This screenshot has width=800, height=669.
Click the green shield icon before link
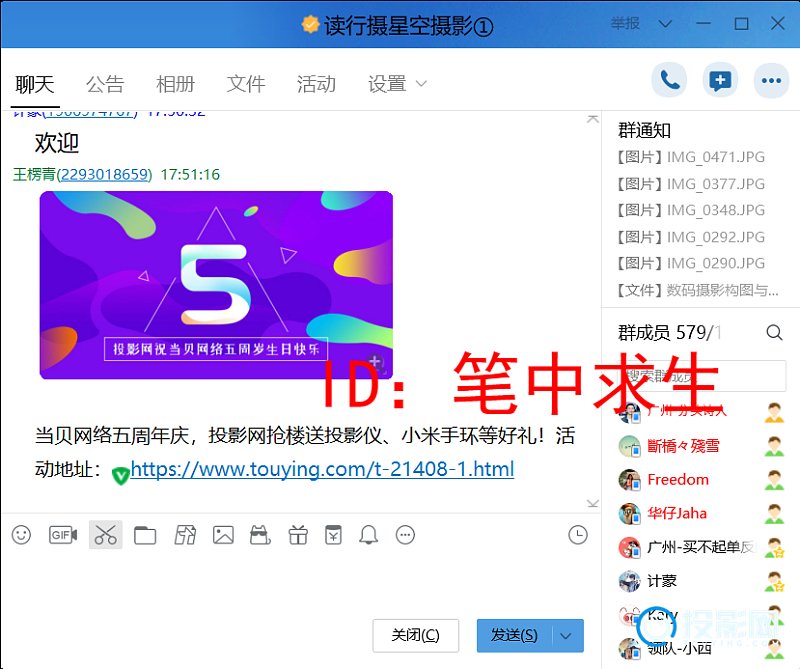(x=120, y=475)
